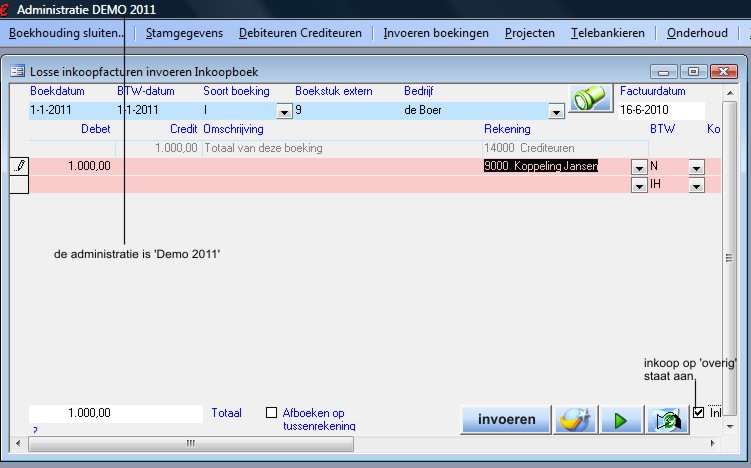Click the application logo in title bar
Viewport: 751px width, 468px height.
6,9
